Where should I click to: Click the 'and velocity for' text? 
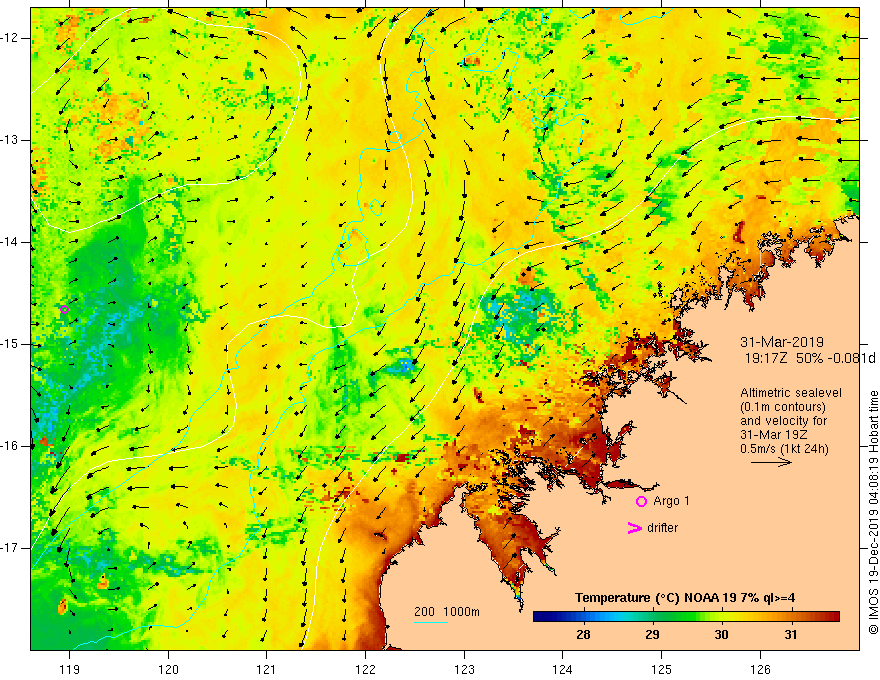(783, 421)
